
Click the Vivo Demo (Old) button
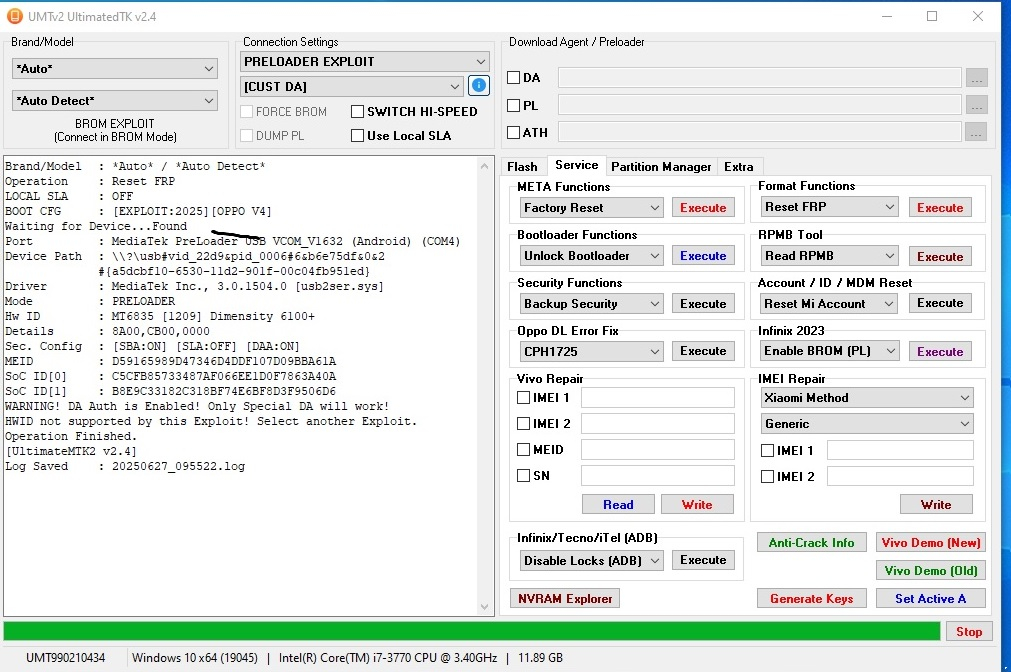(x=930, y=570)
